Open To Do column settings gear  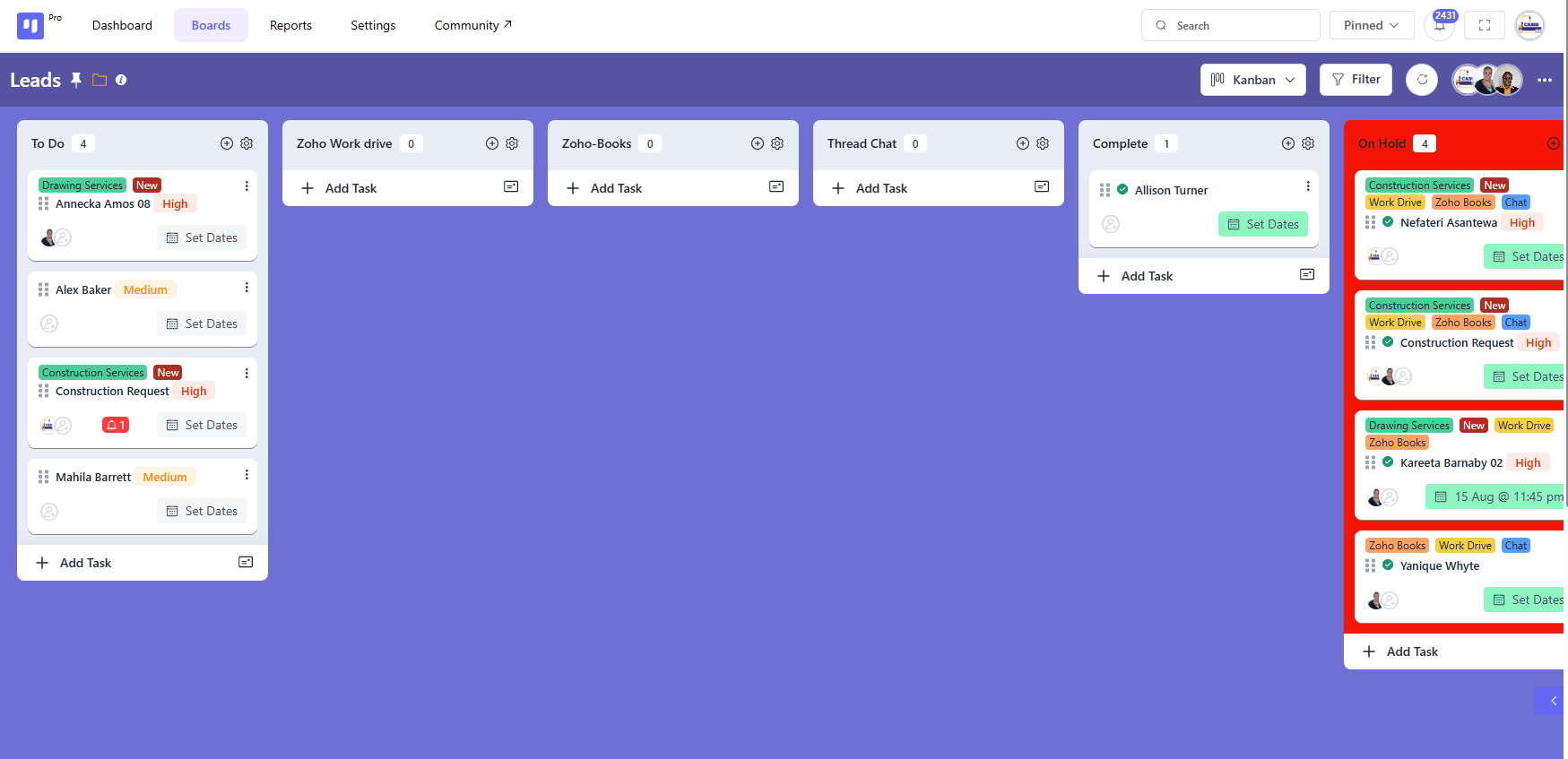[247, 143]
